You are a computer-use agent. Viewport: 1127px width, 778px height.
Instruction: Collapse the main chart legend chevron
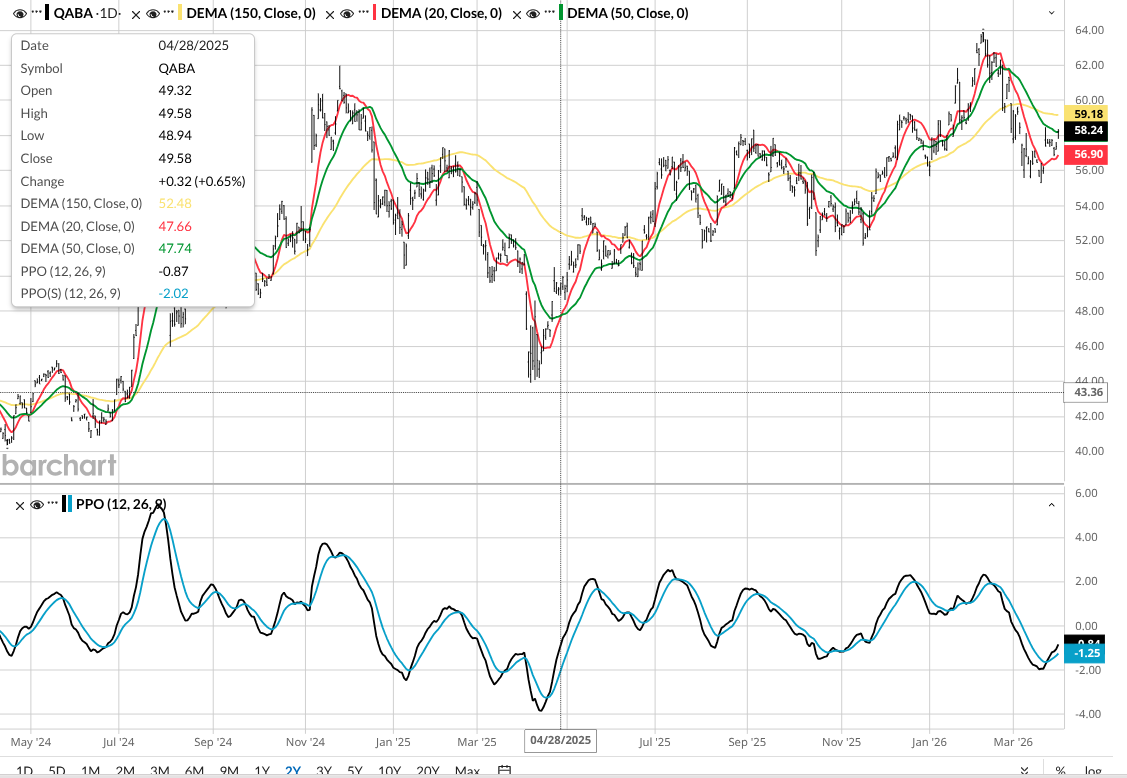1051,13
